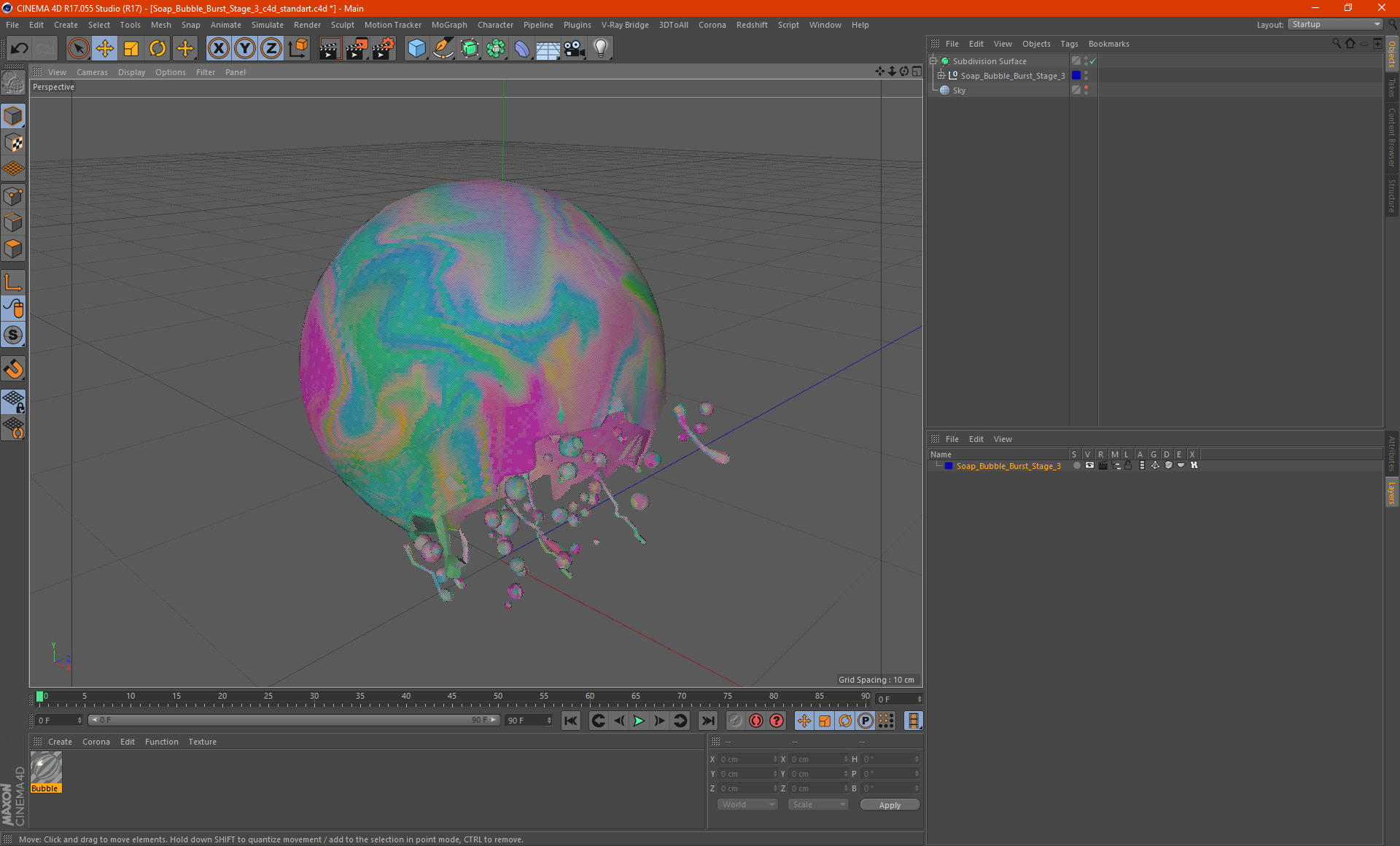
Task: Select the Bubble material thumbnail
Action: [x=46, y=772]
